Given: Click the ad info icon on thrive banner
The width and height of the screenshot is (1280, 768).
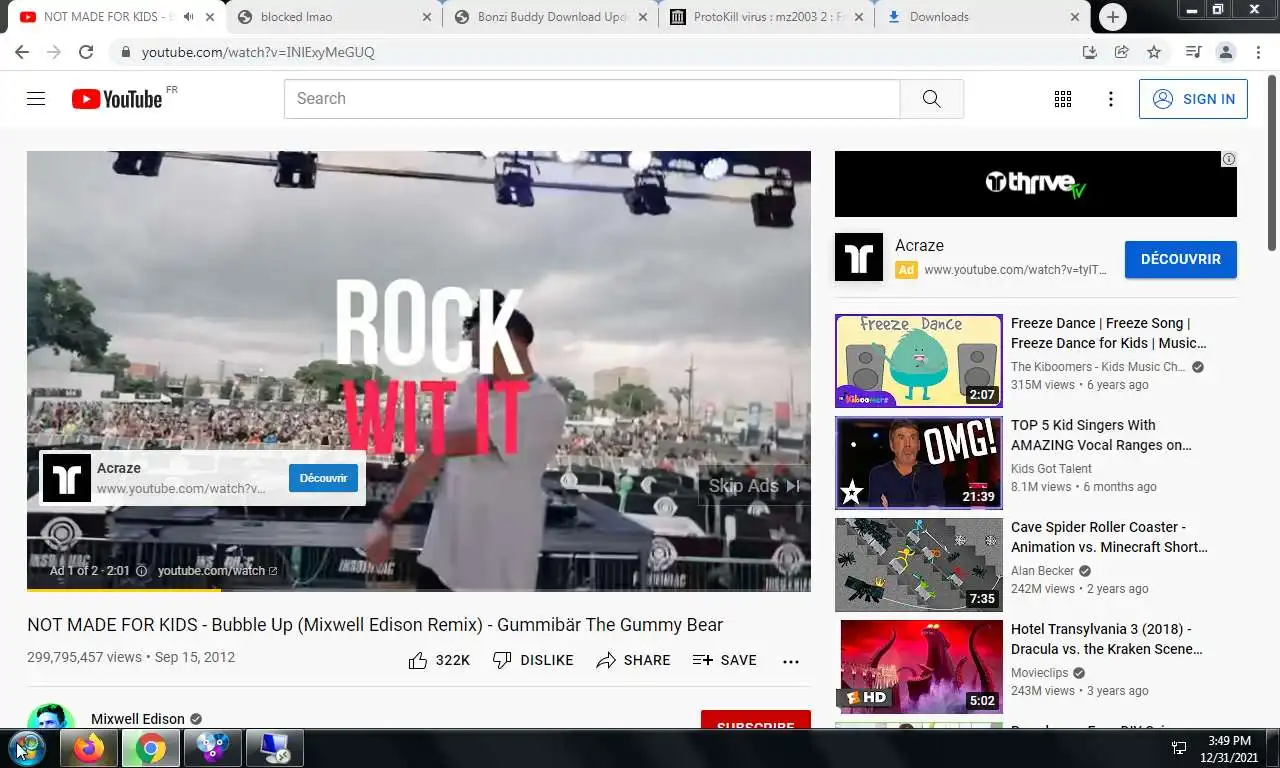Looking at the screenshot, I should (x=1229, y=159).
